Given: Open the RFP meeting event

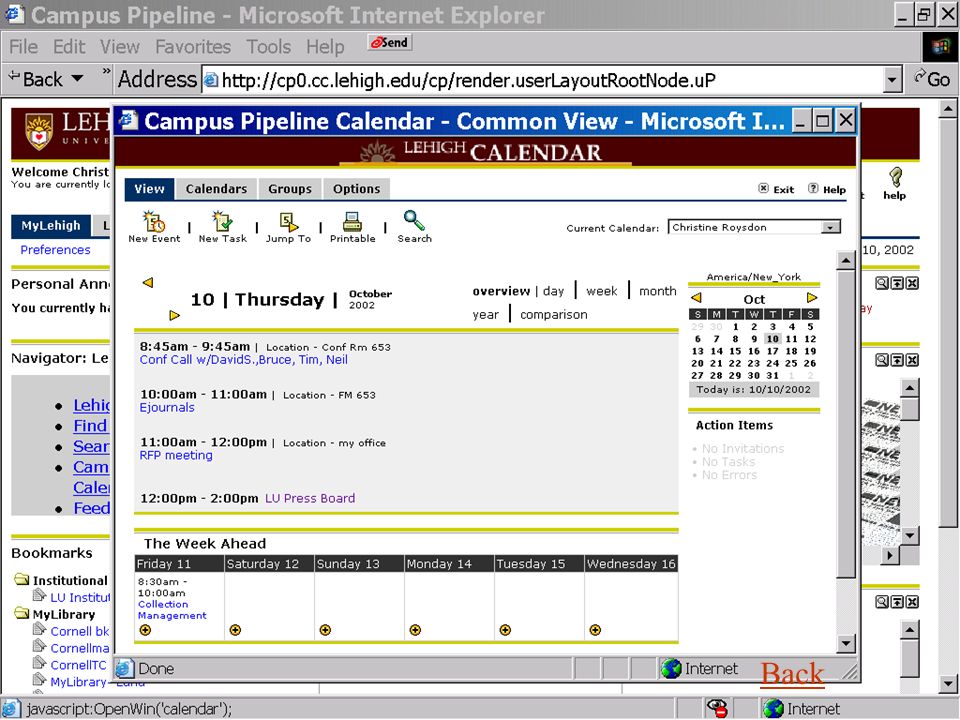Looking at the screenshot, I should coord(176,456).
